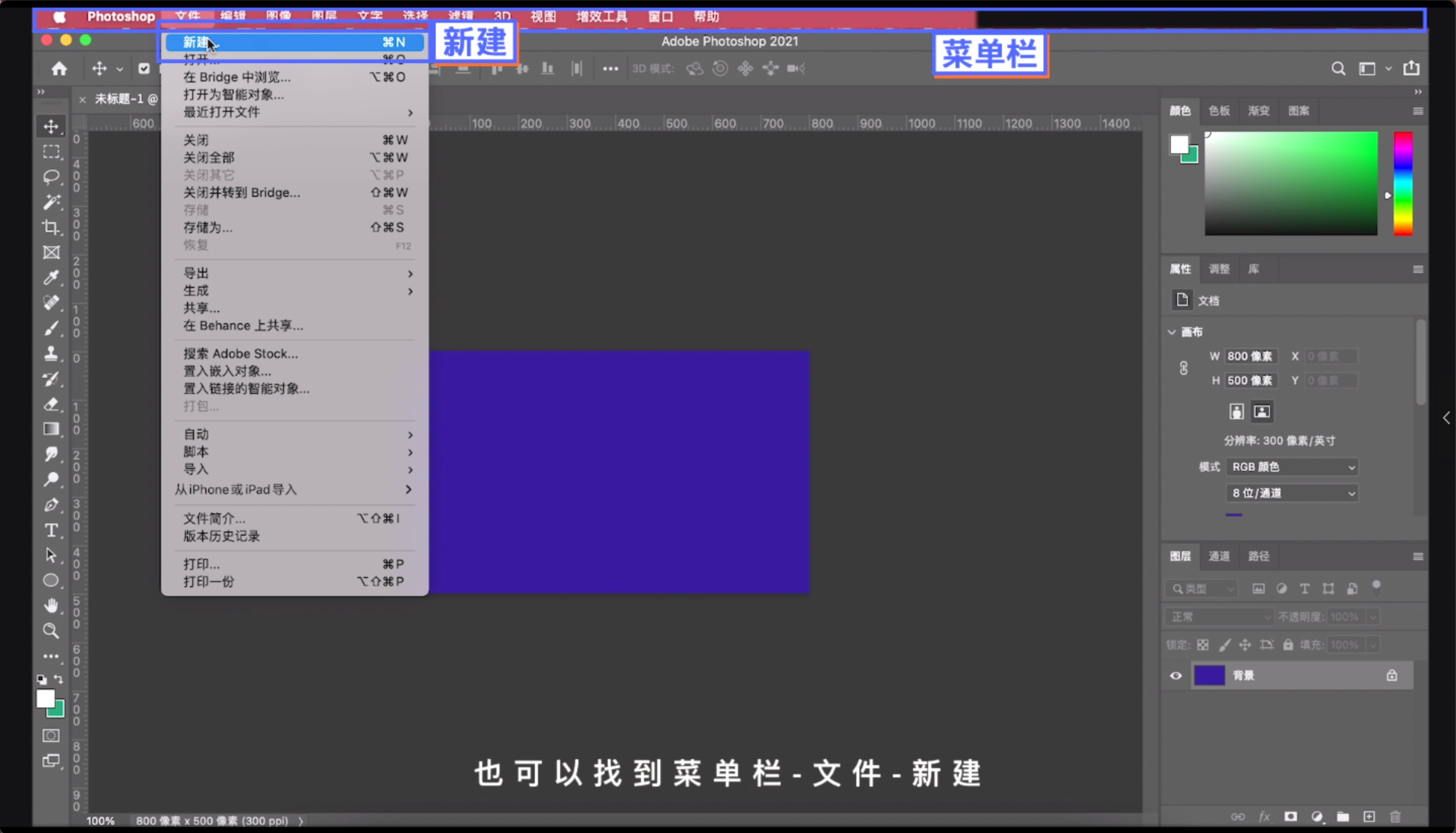Select the Brush tool
Screen dimensions: 1456x833
coord(52,328)
